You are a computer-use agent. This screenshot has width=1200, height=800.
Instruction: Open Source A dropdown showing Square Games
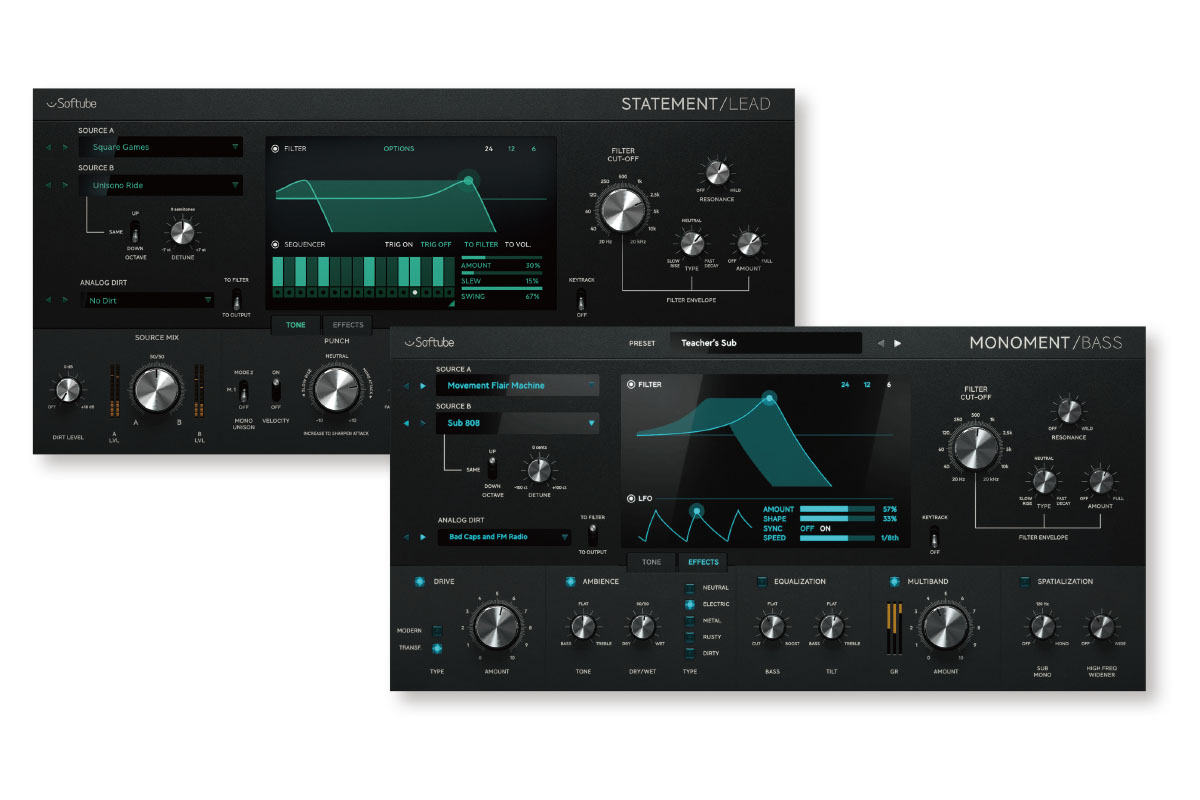161,147
